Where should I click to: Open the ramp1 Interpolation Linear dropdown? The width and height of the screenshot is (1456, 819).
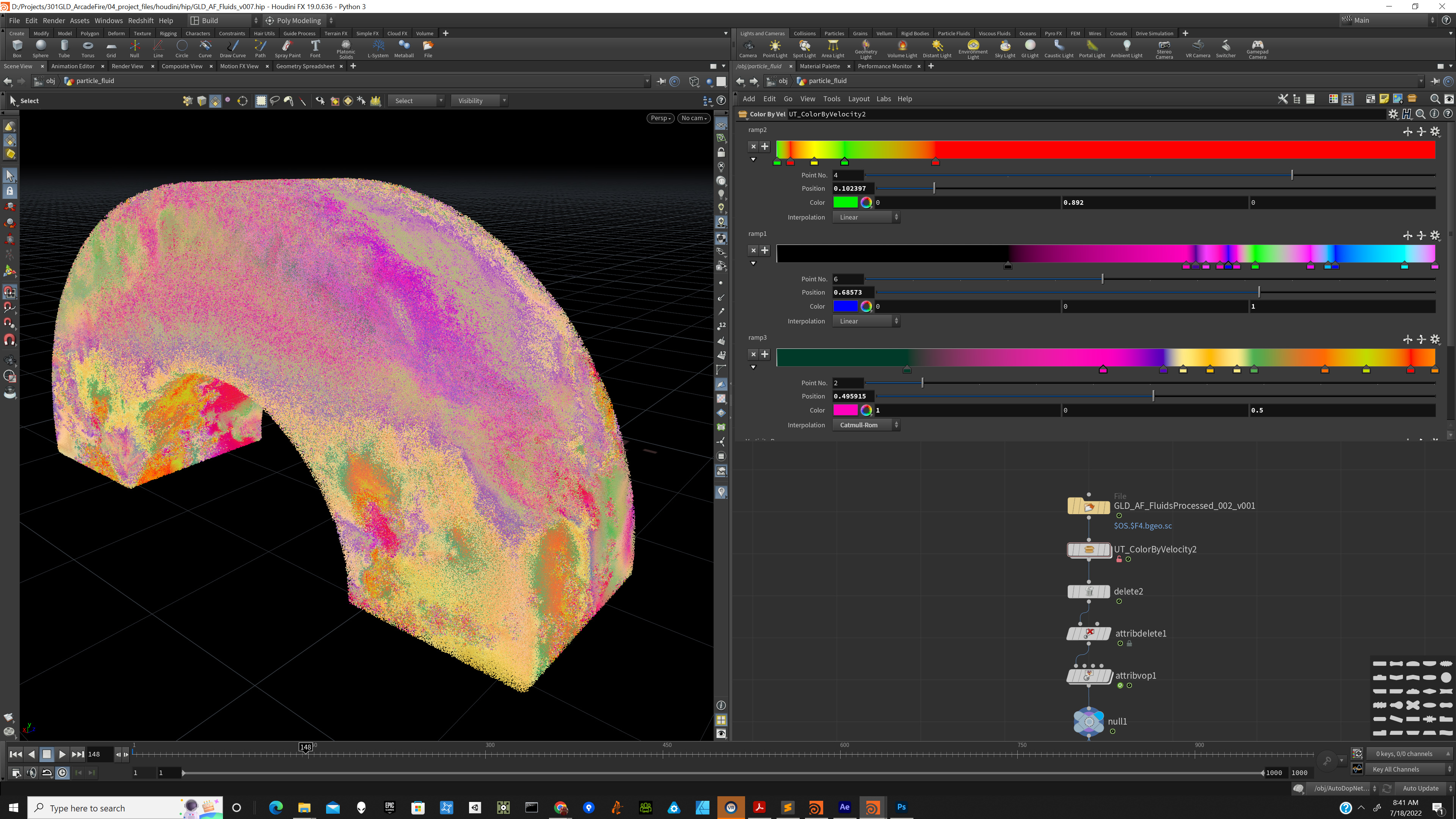(866, 321)
